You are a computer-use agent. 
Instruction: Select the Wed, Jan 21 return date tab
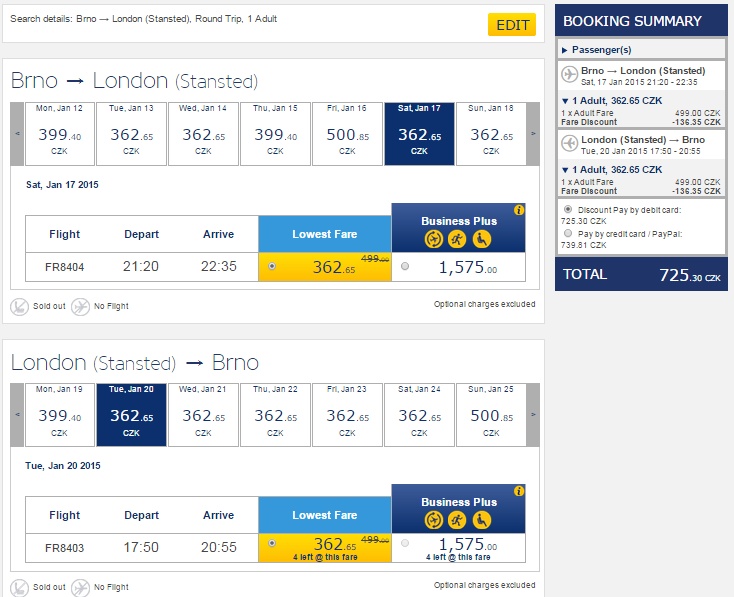click(x=203, y=415)
